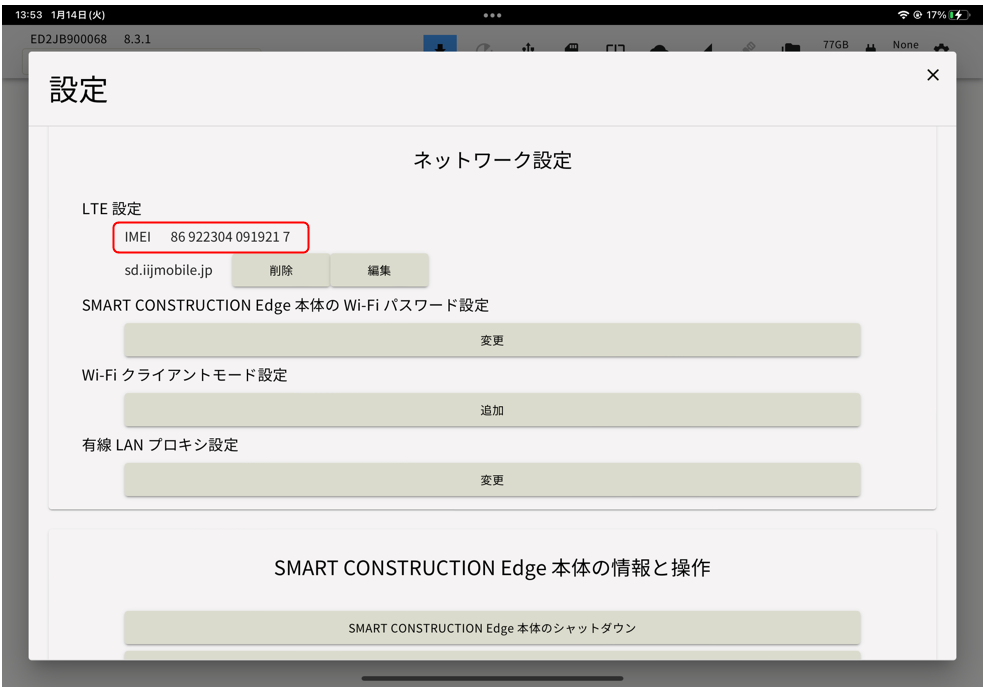Screen dimensions: 993x695
Task: Tap the cloud icon in top toolbar
Action: [x=660, y=47]
